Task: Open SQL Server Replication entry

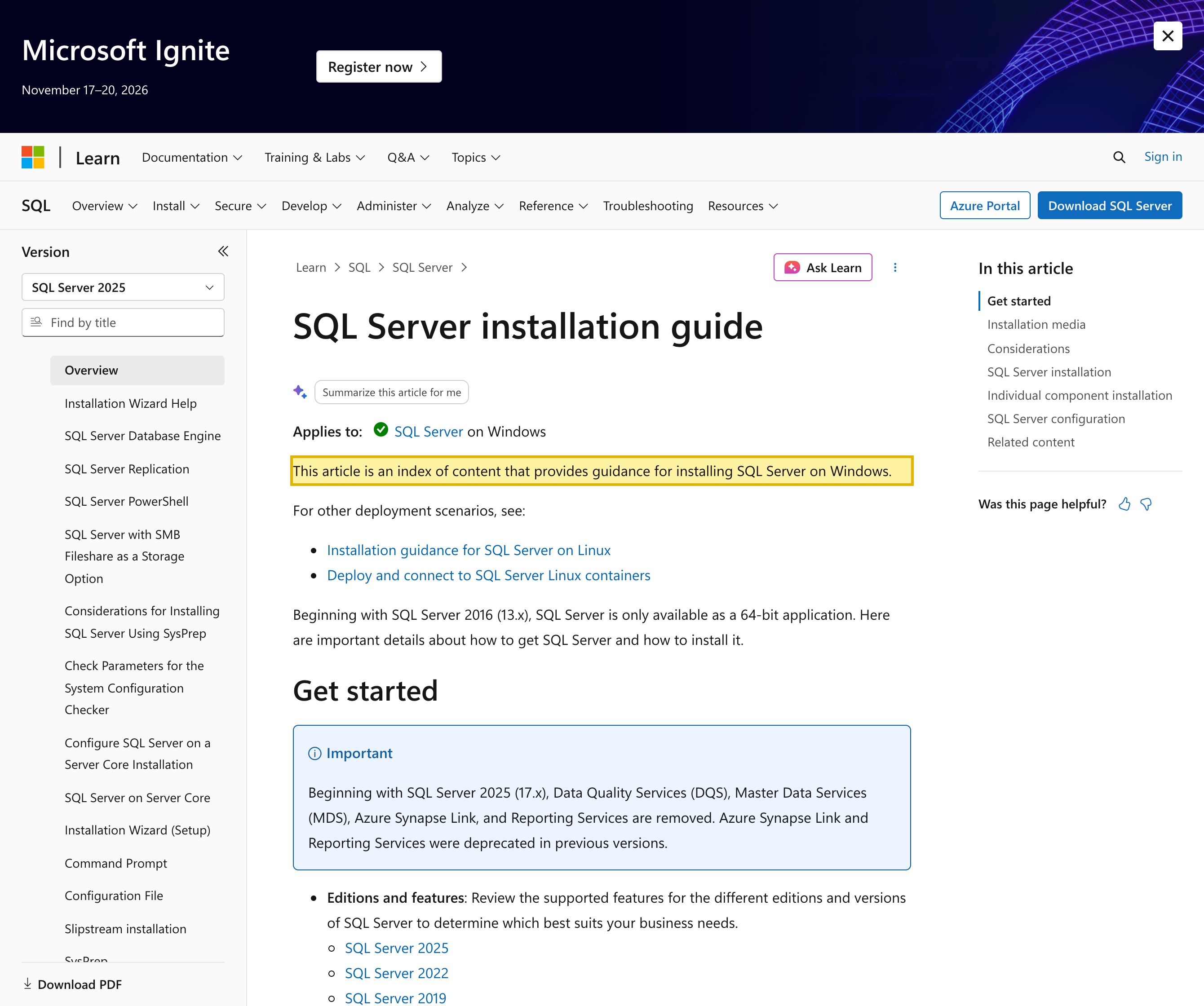Action: pyautogui.click(x=127, y=469)
